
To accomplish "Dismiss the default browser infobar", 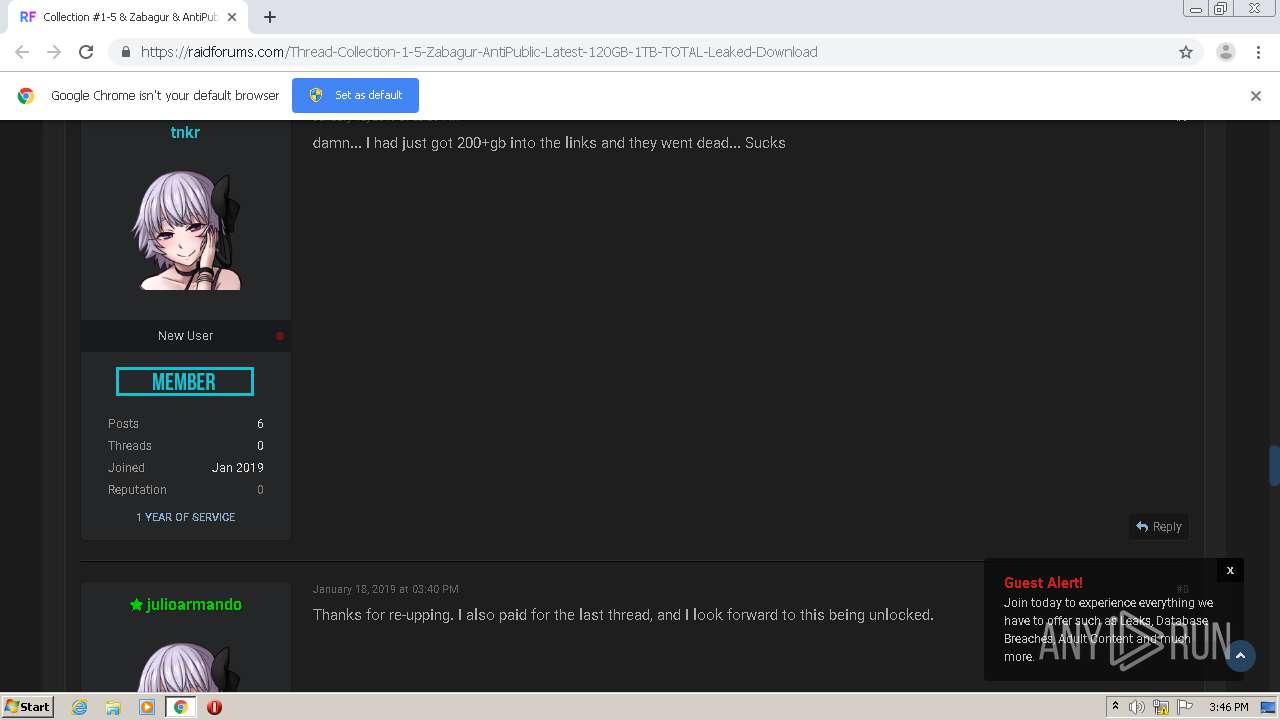I will (1256, 96).
